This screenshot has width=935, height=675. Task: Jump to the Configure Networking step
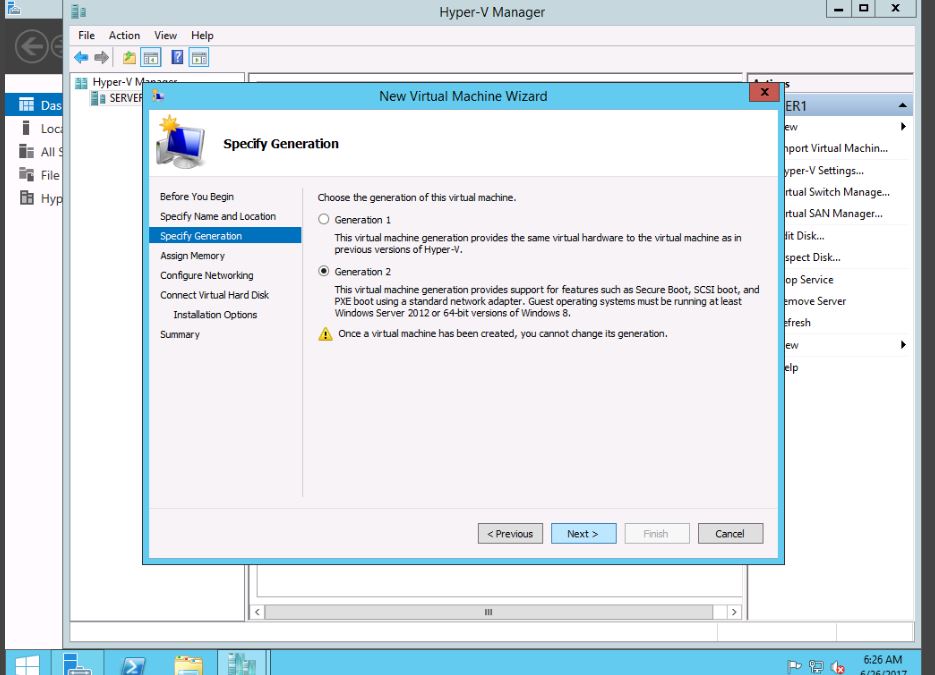coord(206,275)
